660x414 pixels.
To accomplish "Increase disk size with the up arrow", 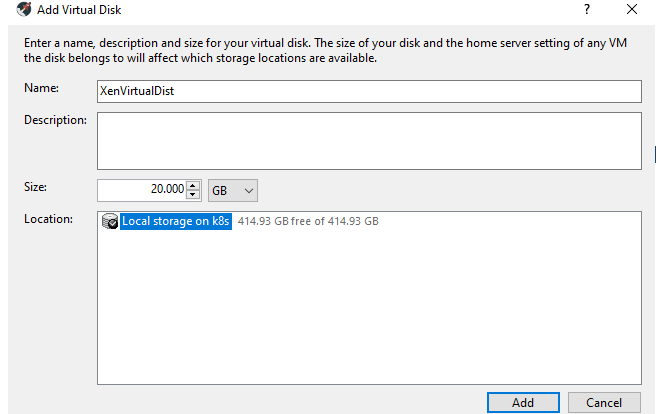I will (x=193, y=185).
